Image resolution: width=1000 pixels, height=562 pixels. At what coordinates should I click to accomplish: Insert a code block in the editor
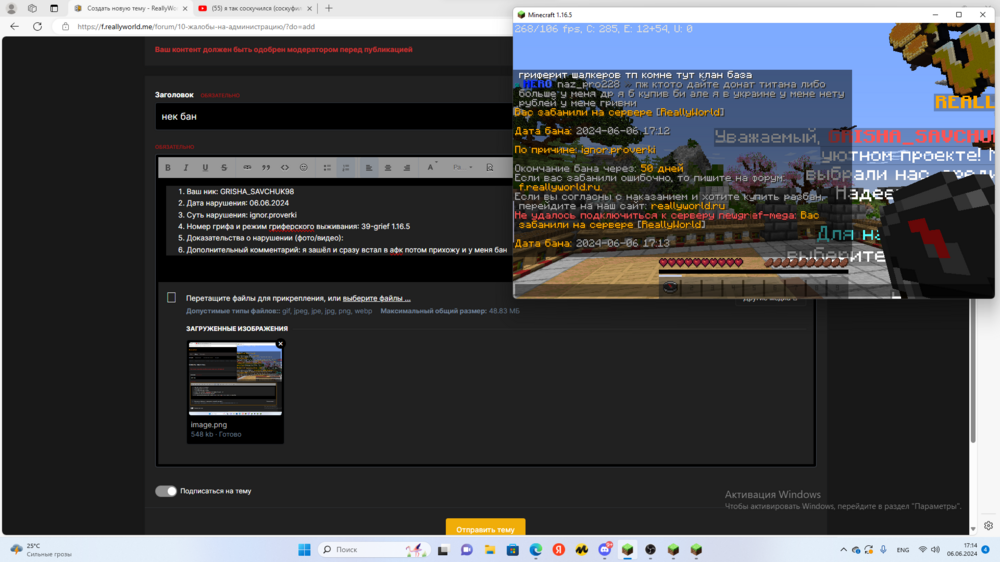pos(284,168)
